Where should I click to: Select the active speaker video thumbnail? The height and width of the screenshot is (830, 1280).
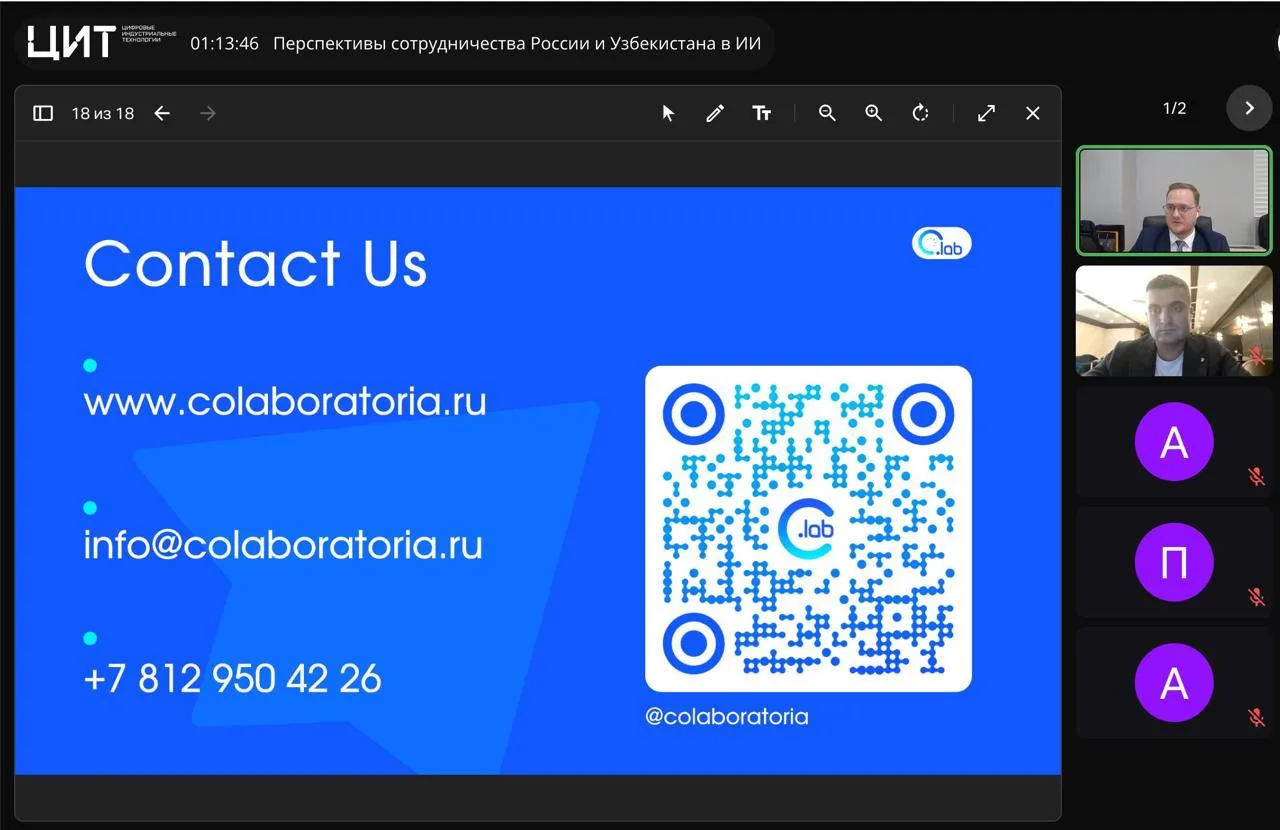1174,200
